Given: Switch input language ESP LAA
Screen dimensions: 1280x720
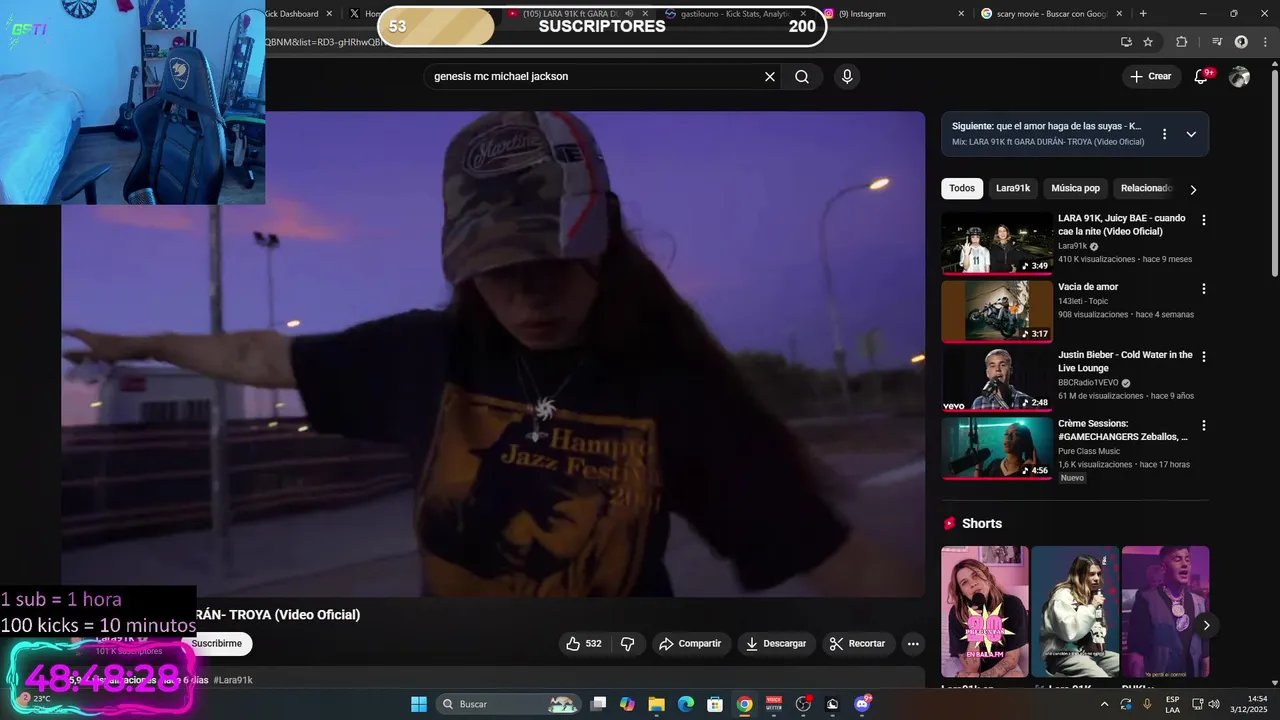Looking at the screenshot, I should pos(1172,704).
